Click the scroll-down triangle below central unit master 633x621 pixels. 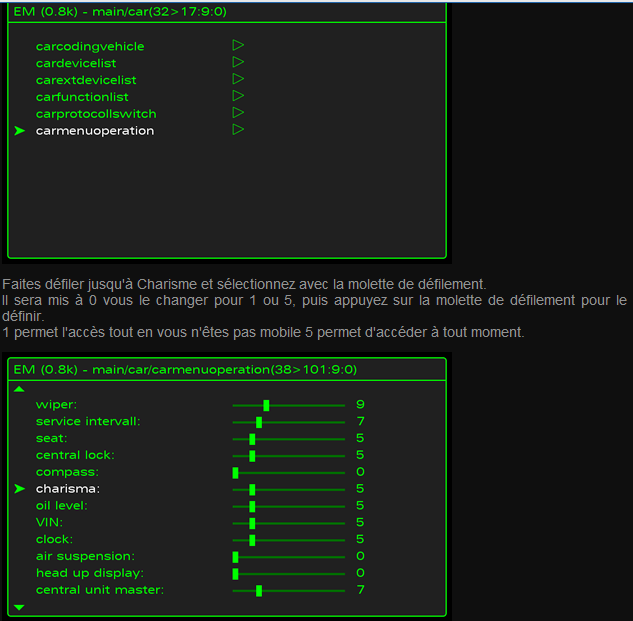click(x=19, y=607)
